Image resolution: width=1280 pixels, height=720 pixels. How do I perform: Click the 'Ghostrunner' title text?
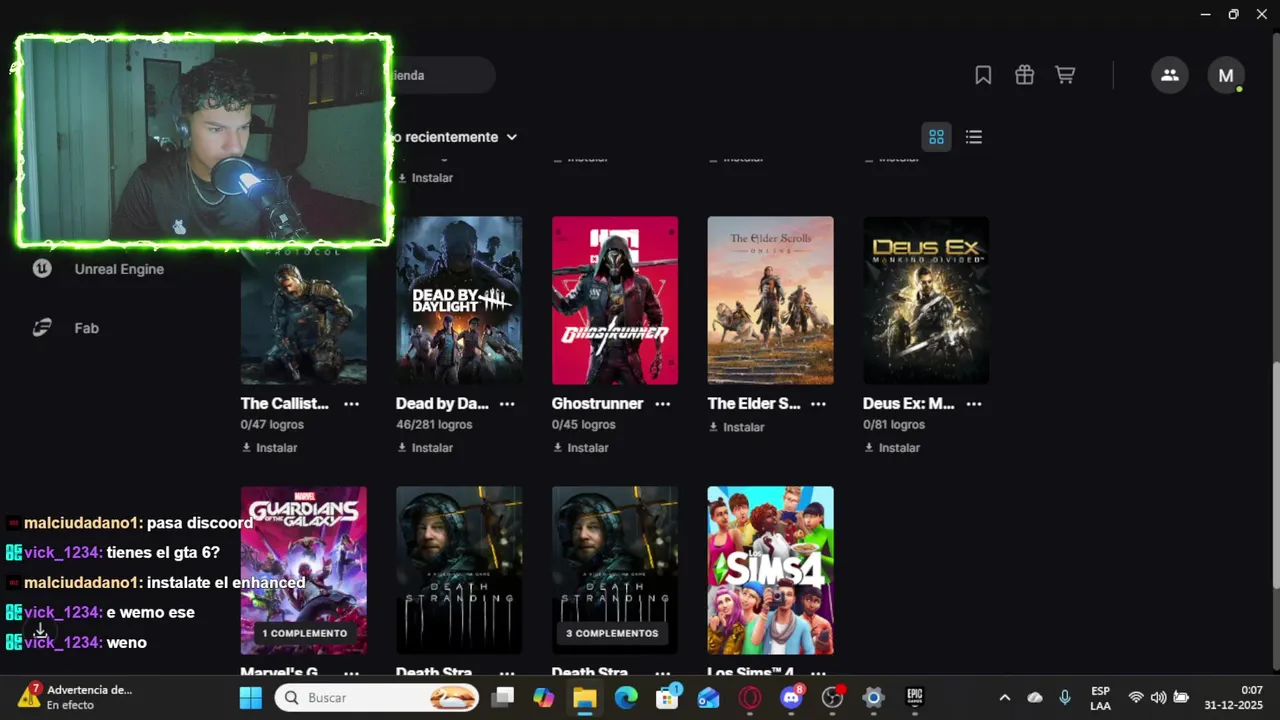click(x=597, y=404)
